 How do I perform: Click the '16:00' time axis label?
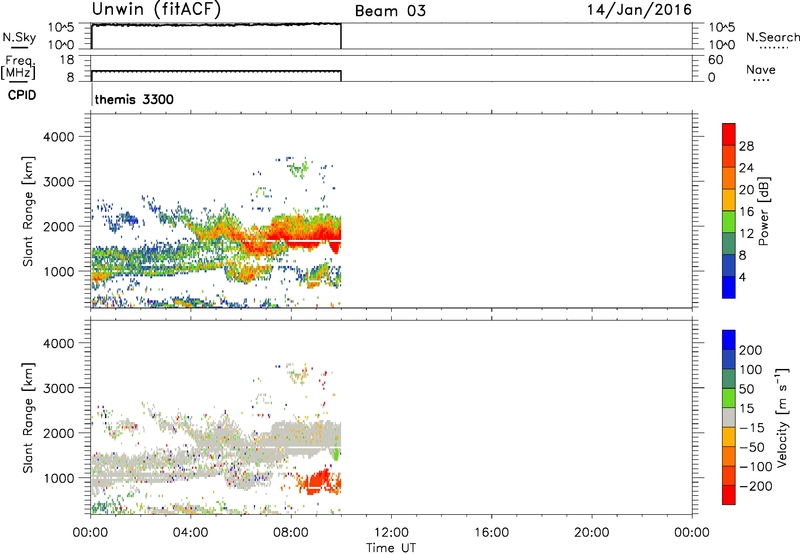[x=491, y=533]
